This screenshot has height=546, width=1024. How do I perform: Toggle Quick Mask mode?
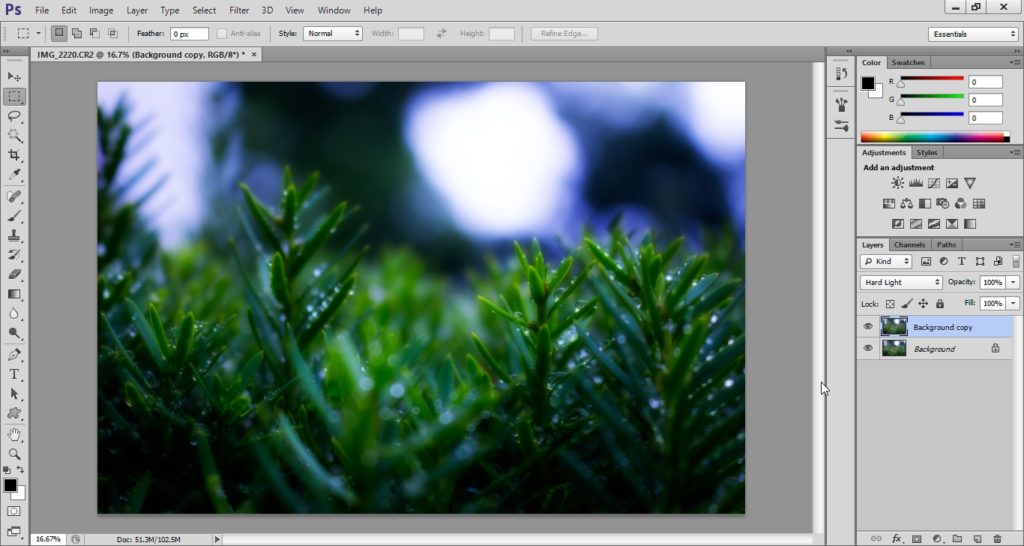coord(14,511)
